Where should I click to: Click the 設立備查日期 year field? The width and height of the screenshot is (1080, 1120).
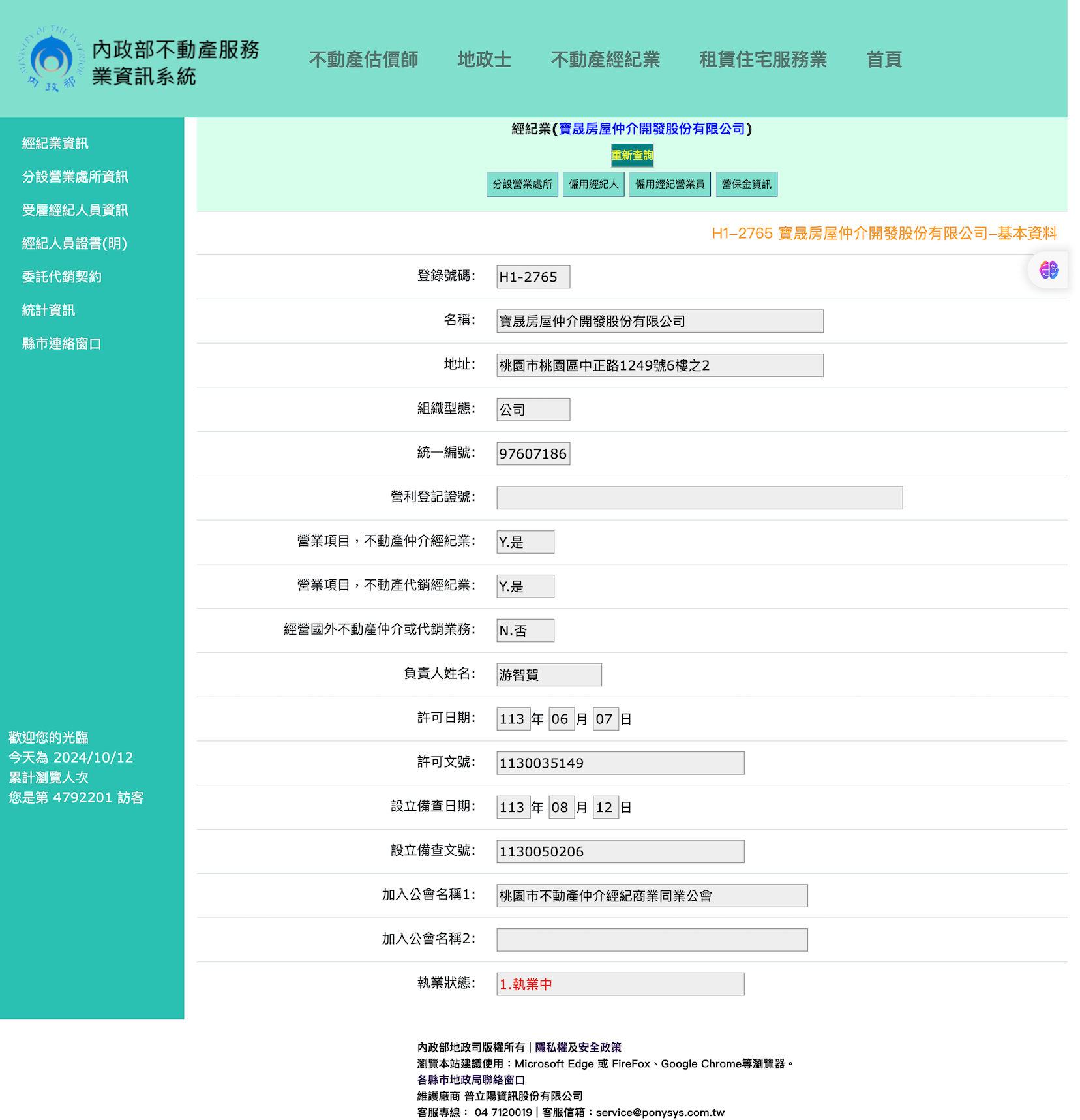(x=513, y=808)
